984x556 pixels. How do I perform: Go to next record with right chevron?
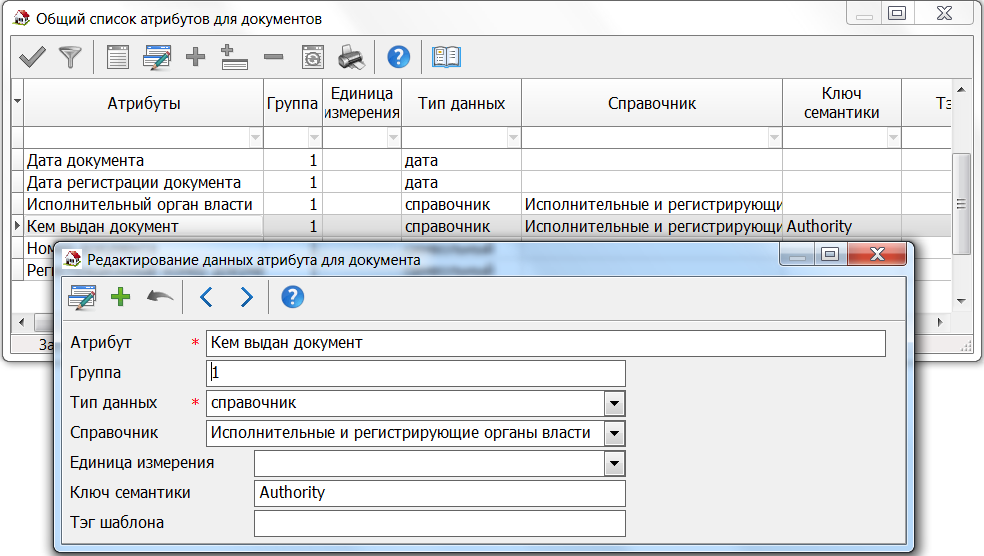246,297
